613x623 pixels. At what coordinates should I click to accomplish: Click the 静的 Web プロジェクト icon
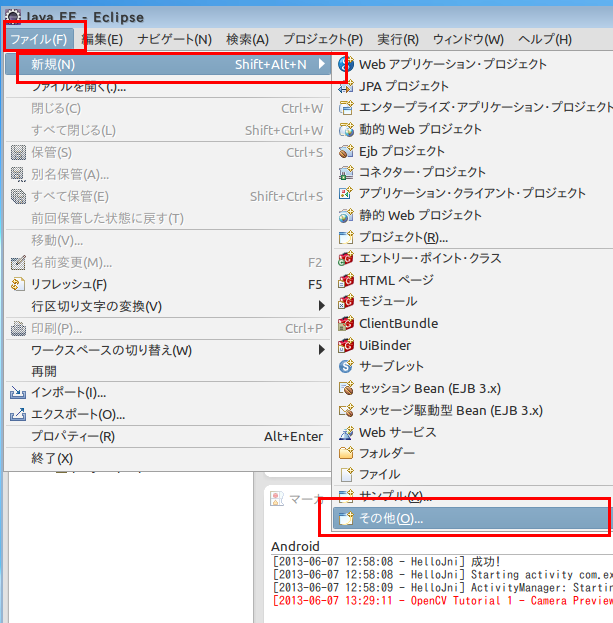(x=346, y=215)
